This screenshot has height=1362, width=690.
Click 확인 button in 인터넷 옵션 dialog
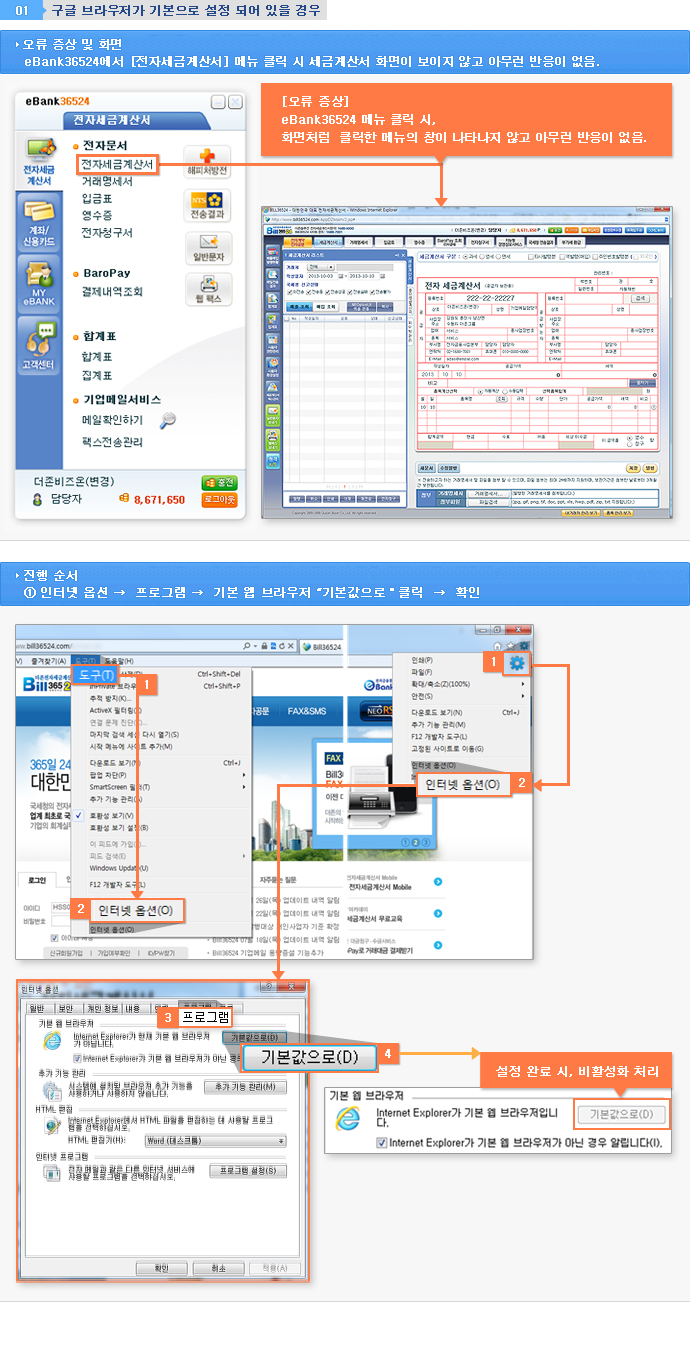pyautogui.click(x=162, y=1267)
